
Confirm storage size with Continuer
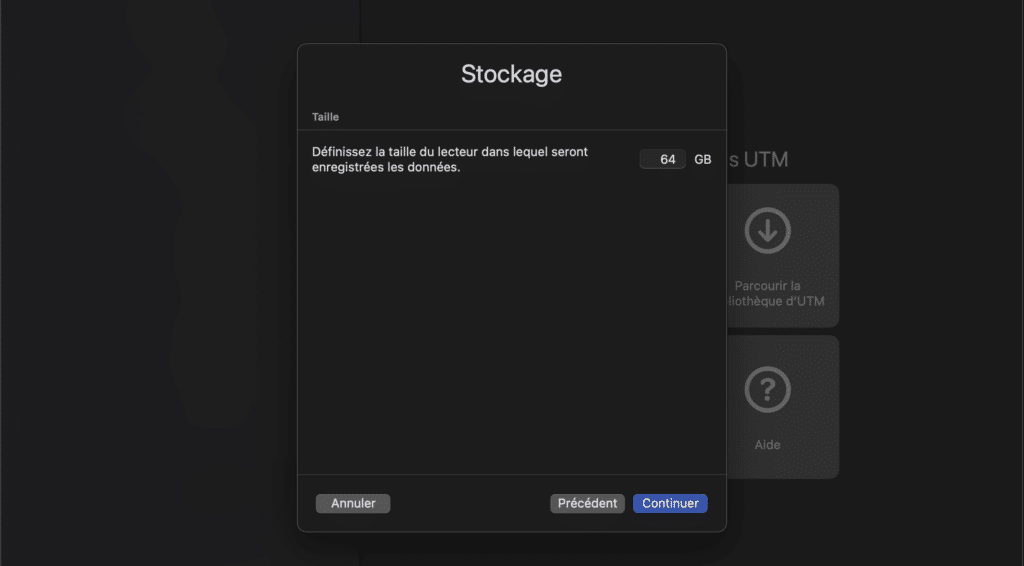pyautogui.click(x=670, y=503)
